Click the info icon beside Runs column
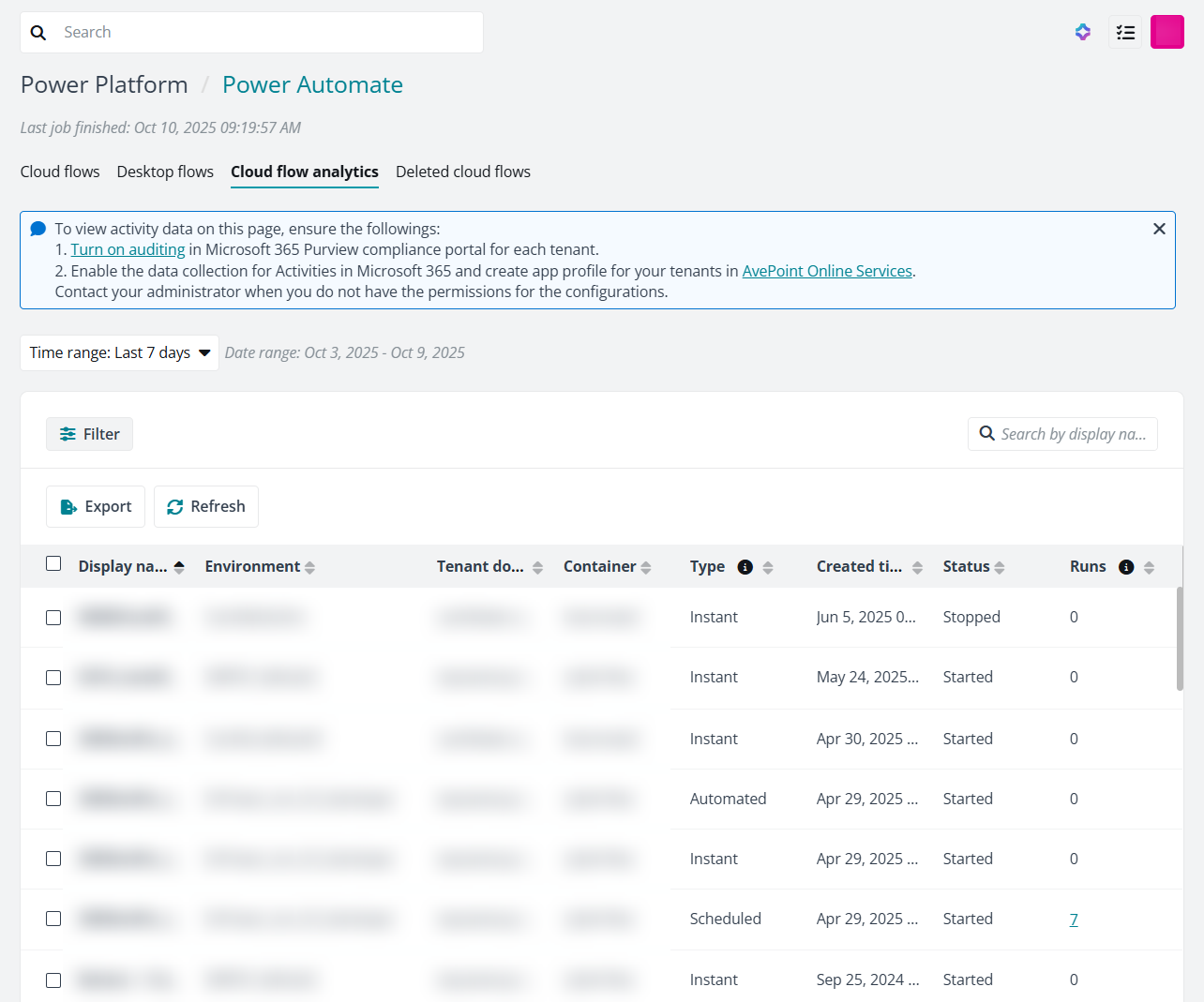The image size is (1204, 1002). [x=1126, y=566]
